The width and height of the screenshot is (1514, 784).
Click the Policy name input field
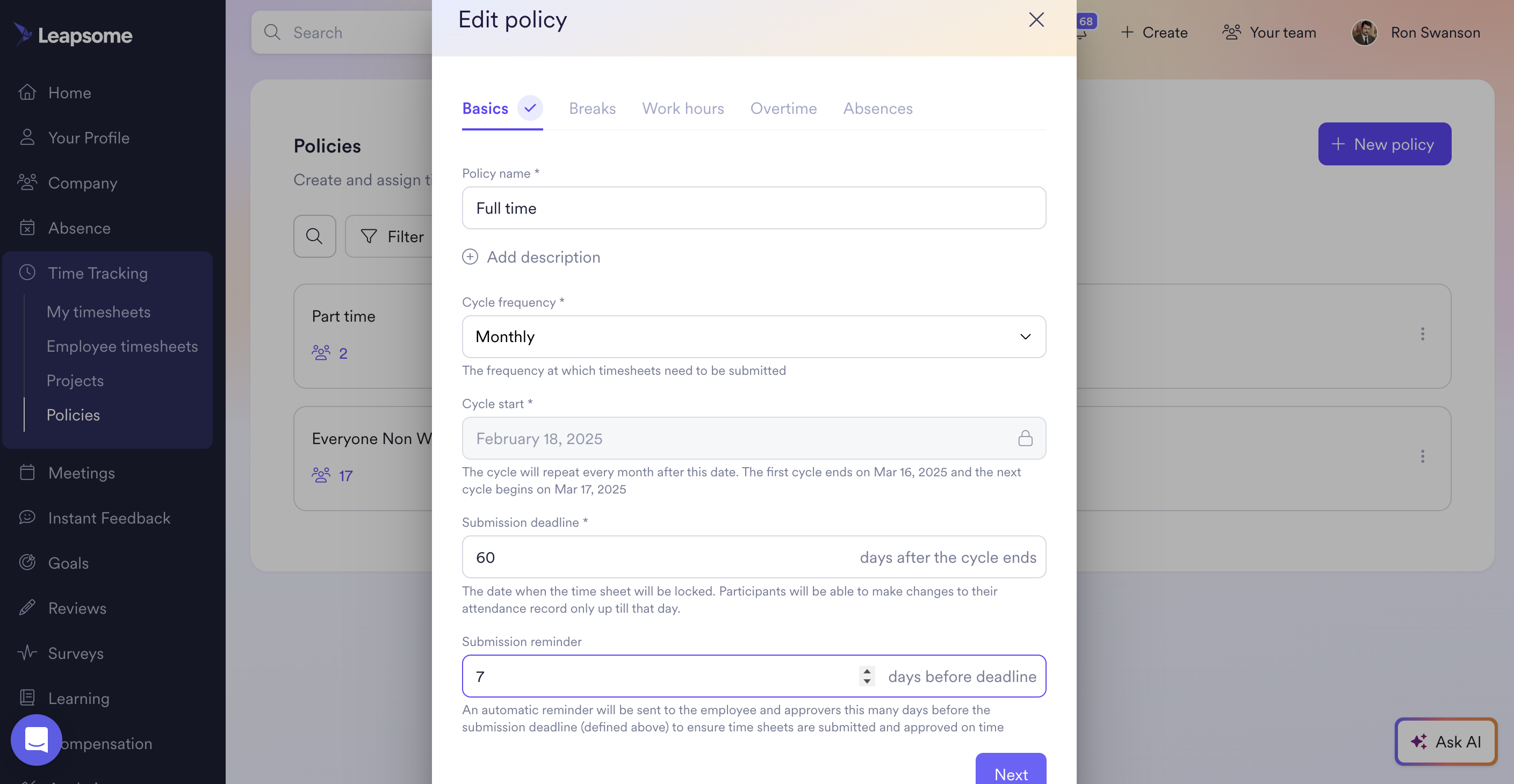tap(753, 208)
